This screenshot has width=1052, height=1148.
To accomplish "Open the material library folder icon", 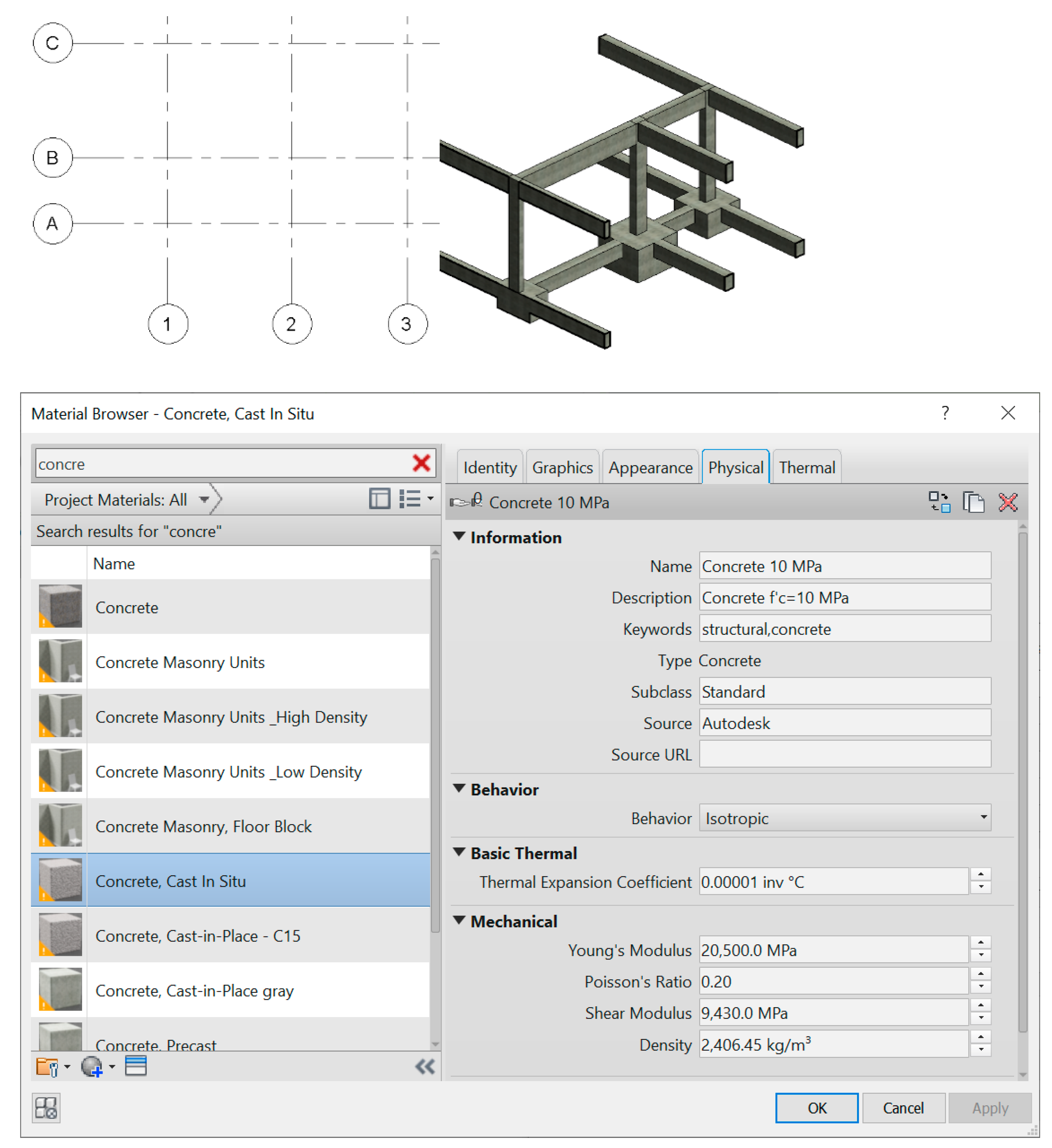I will 47,1067.
